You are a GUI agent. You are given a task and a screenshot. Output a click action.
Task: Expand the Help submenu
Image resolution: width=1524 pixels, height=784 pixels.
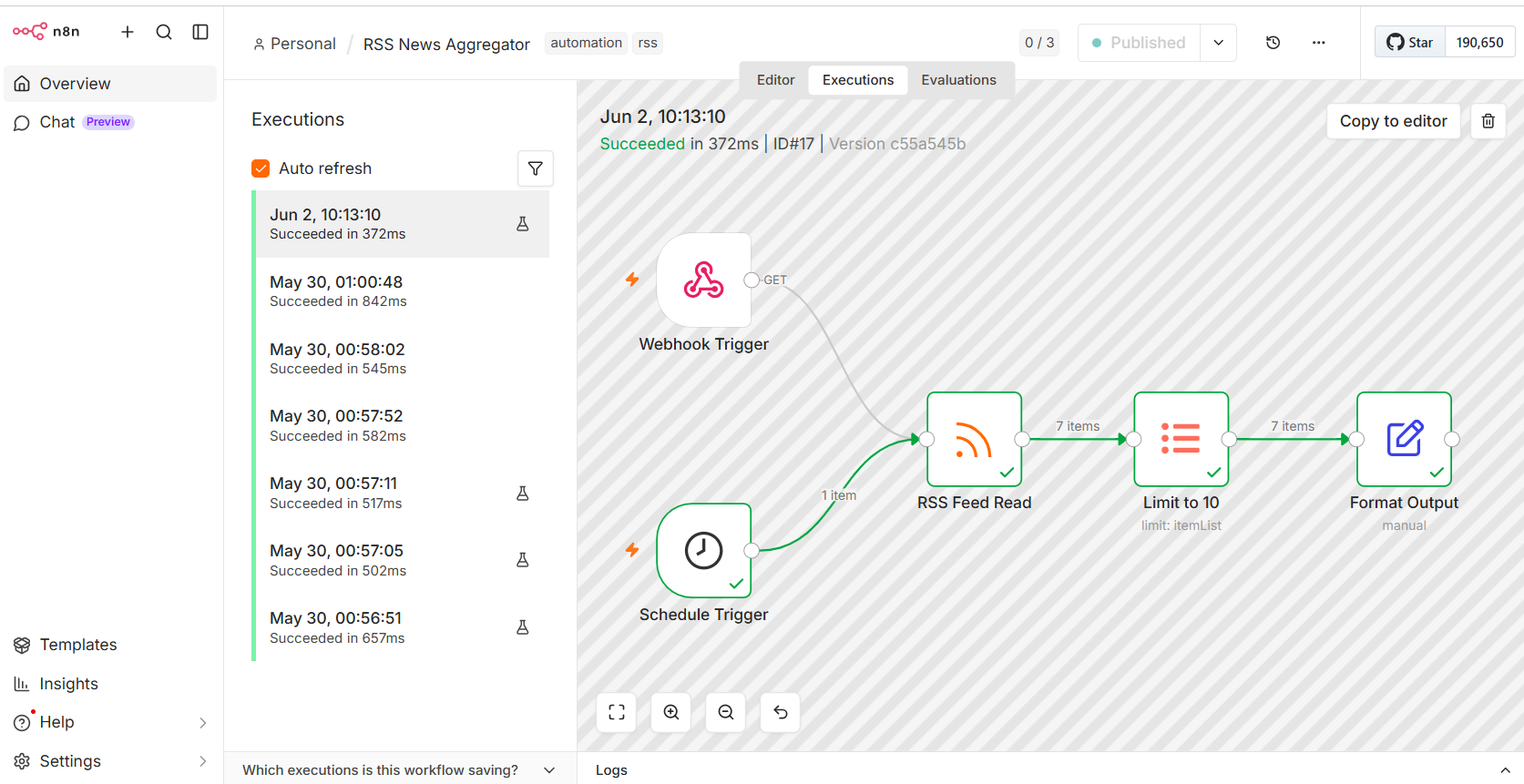click(109, 722)
